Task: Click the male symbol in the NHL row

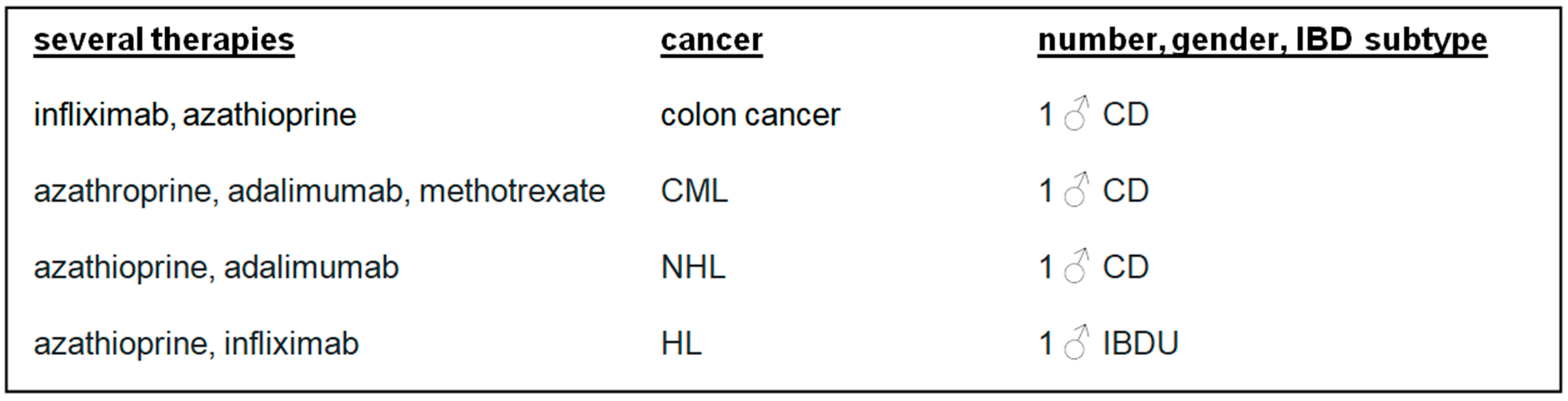Action: (1076, 267)
